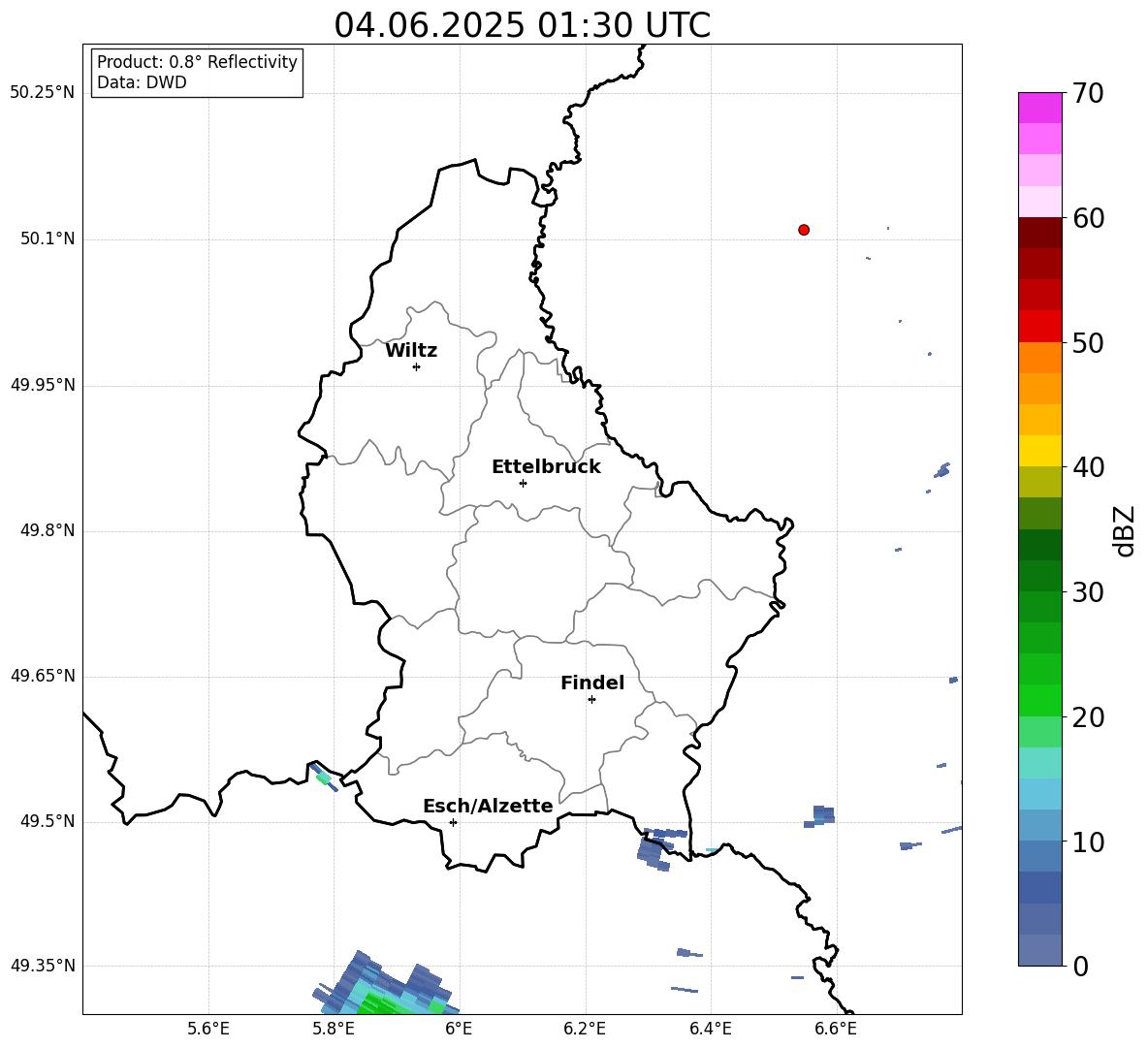Click the cross marker below Ettelbruck
Viewport: 1148px width, 1048px height.
[523, 484]
